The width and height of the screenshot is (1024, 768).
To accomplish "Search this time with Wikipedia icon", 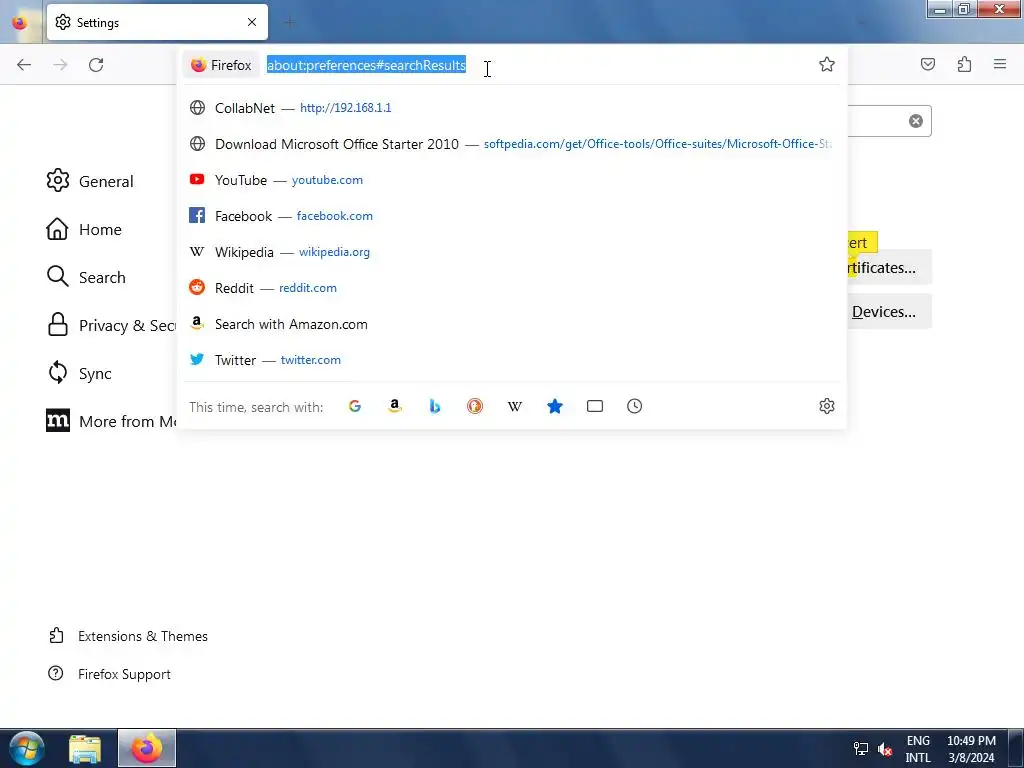I will pos(515,406).
